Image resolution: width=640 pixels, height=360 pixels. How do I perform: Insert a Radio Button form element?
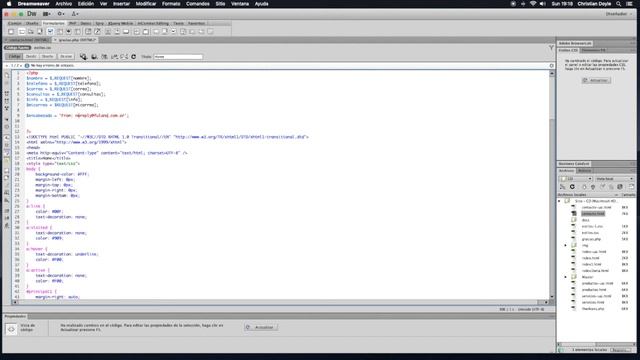69,31
